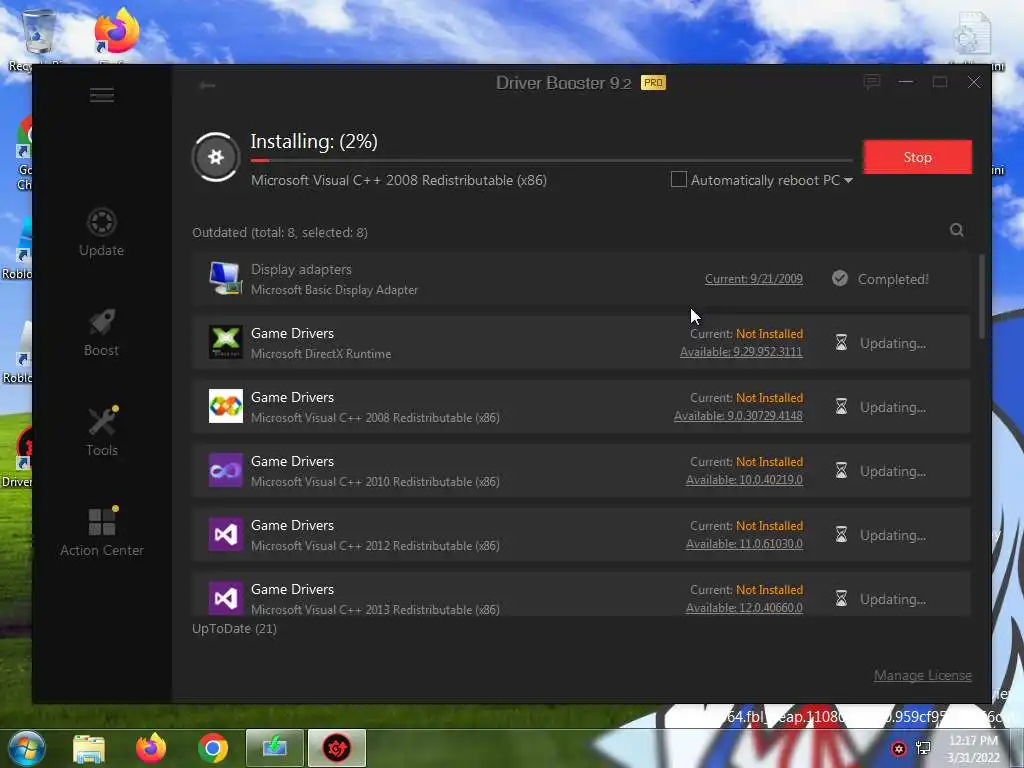Click the Display adapters monitor icon
1024x768 pixels.
pos(225,278)
